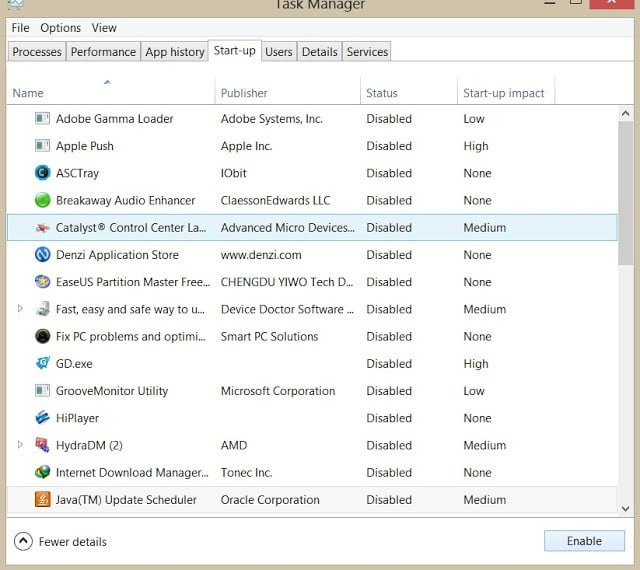Screen dimensions: 640x570
Task: Switch to the Performance tab
Action: [103, 52]
